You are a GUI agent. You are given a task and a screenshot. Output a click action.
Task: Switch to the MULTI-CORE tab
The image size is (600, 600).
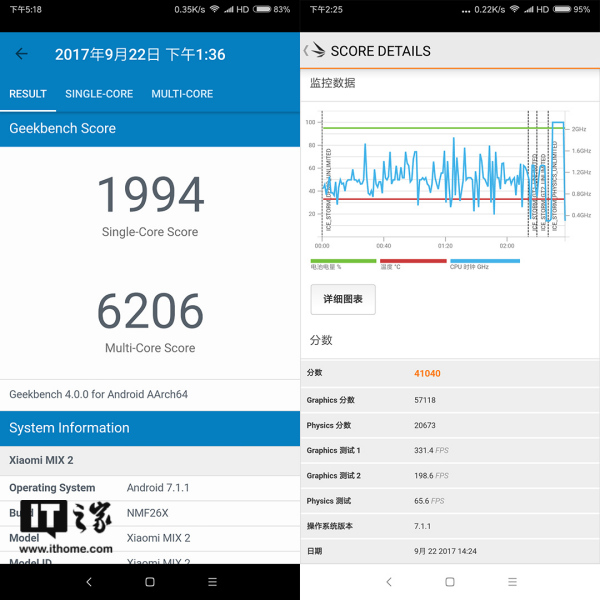tap(182, 94)
